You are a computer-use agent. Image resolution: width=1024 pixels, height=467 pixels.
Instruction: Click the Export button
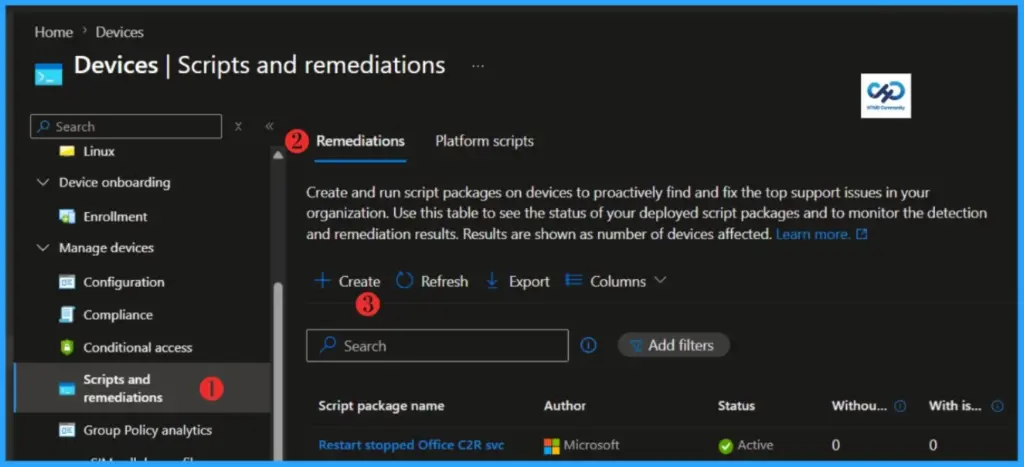518,282
